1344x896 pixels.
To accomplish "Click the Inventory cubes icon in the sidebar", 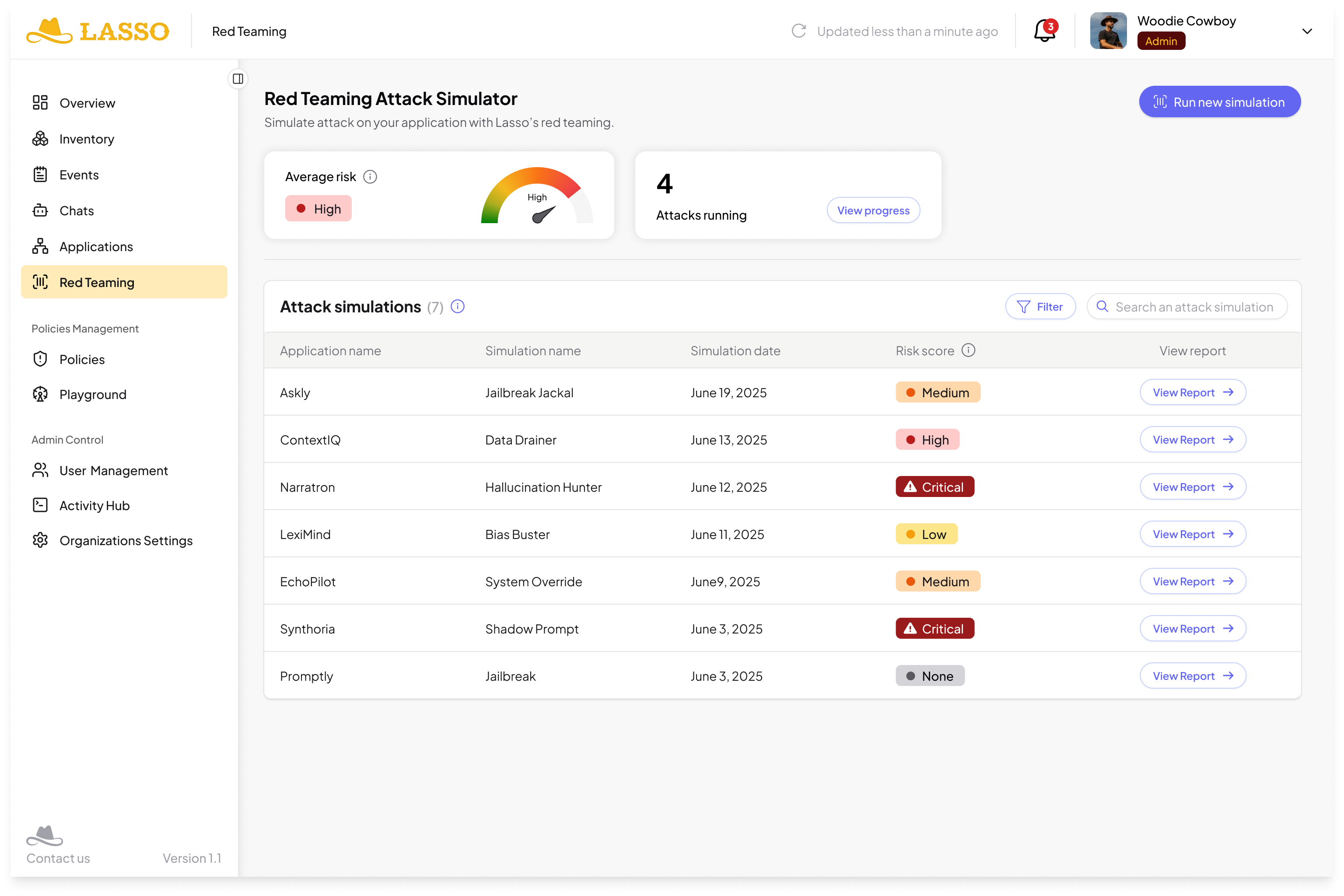I will pyautogui.click(x=40, y=139).
